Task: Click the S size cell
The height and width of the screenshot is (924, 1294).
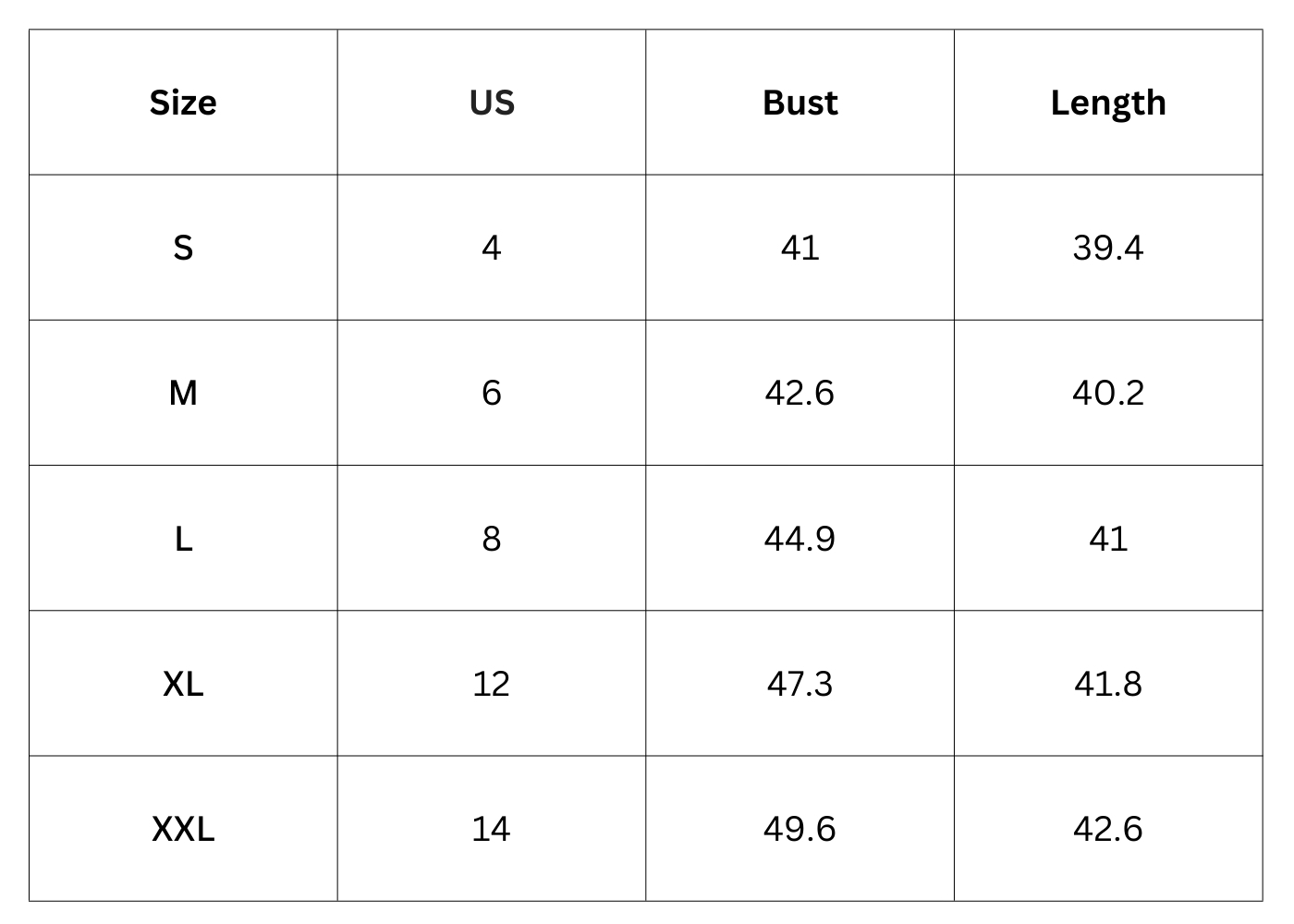Action: click(x=183, y=248)
